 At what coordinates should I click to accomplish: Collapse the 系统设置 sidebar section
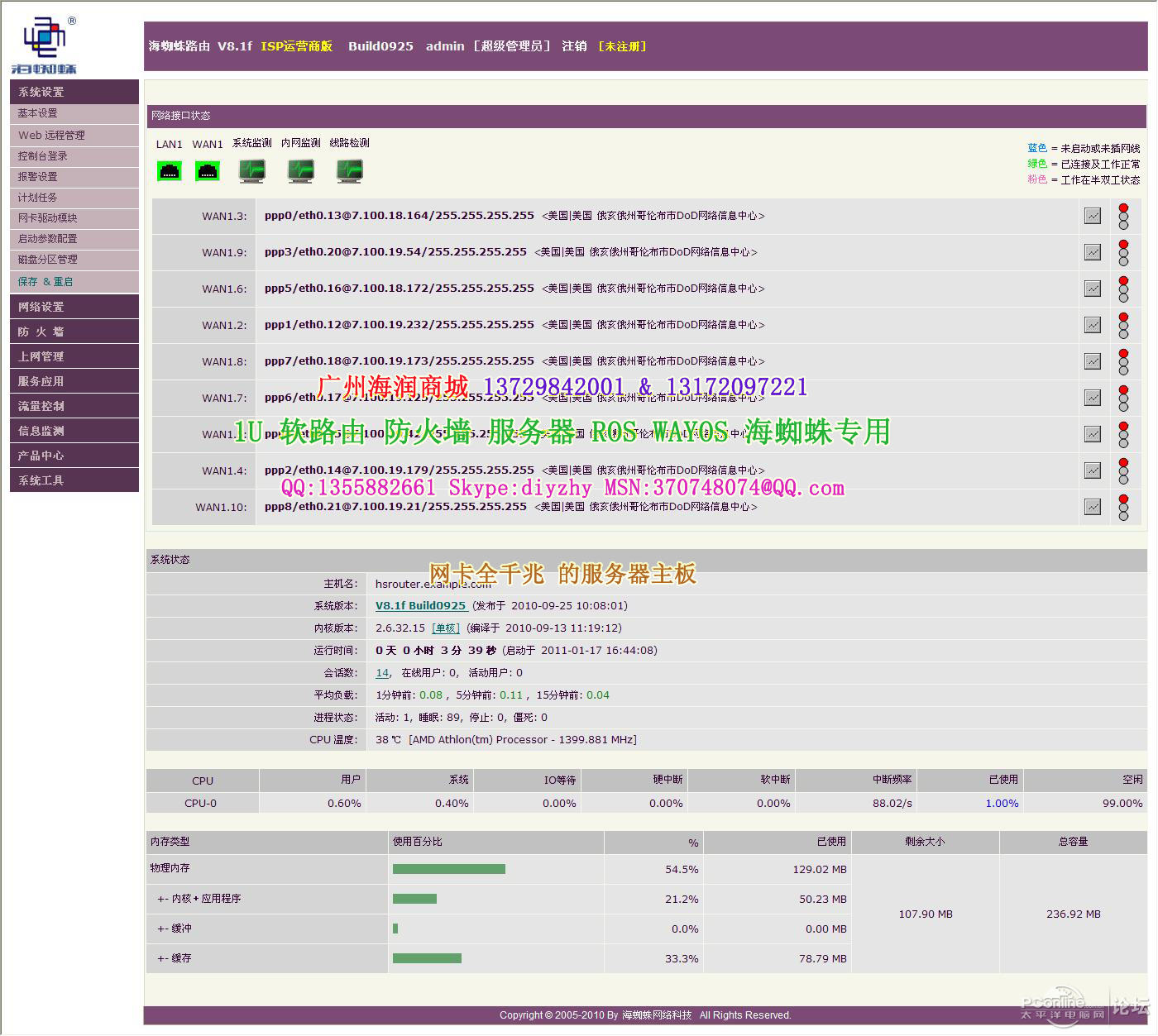(x=74, y=92)
